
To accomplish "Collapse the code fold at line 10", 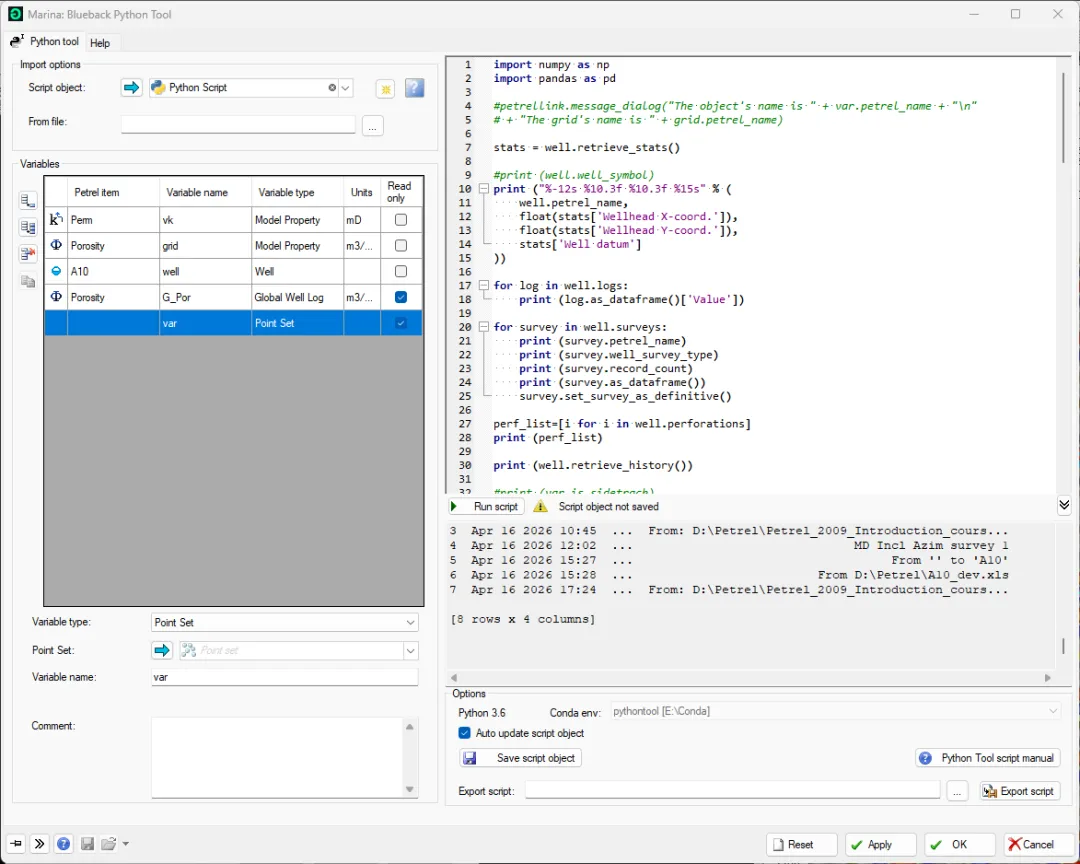I will [484, 189].
